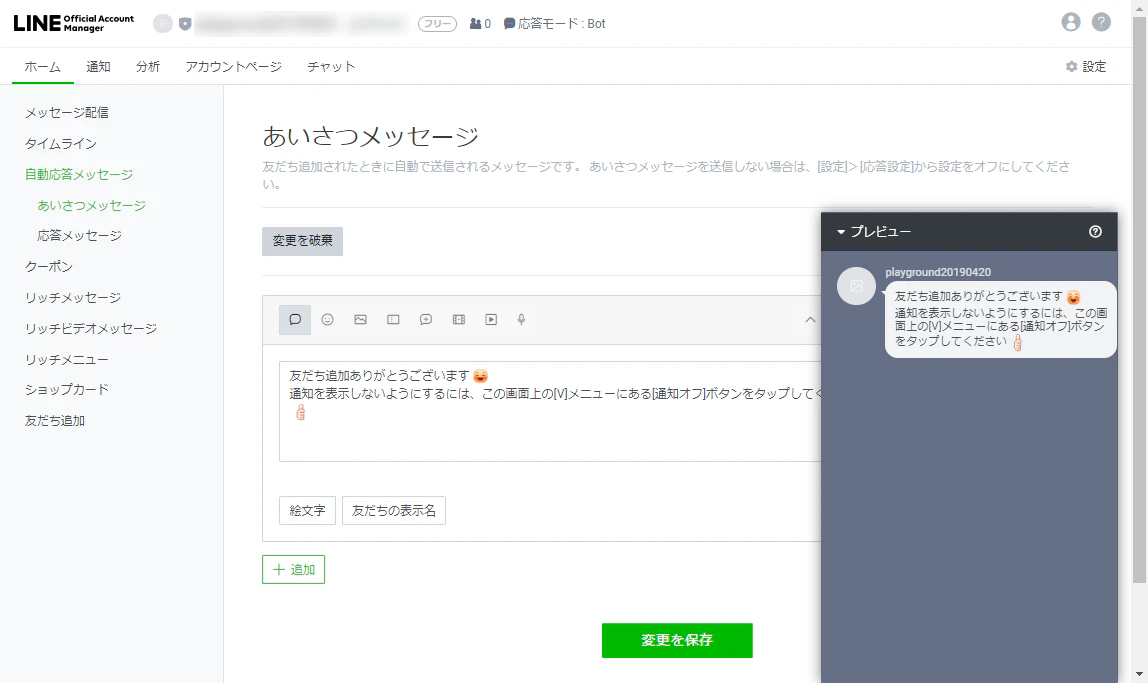Open the user profile icon at top right
Screen dimensions: 1148x683
coord(1071,22)
